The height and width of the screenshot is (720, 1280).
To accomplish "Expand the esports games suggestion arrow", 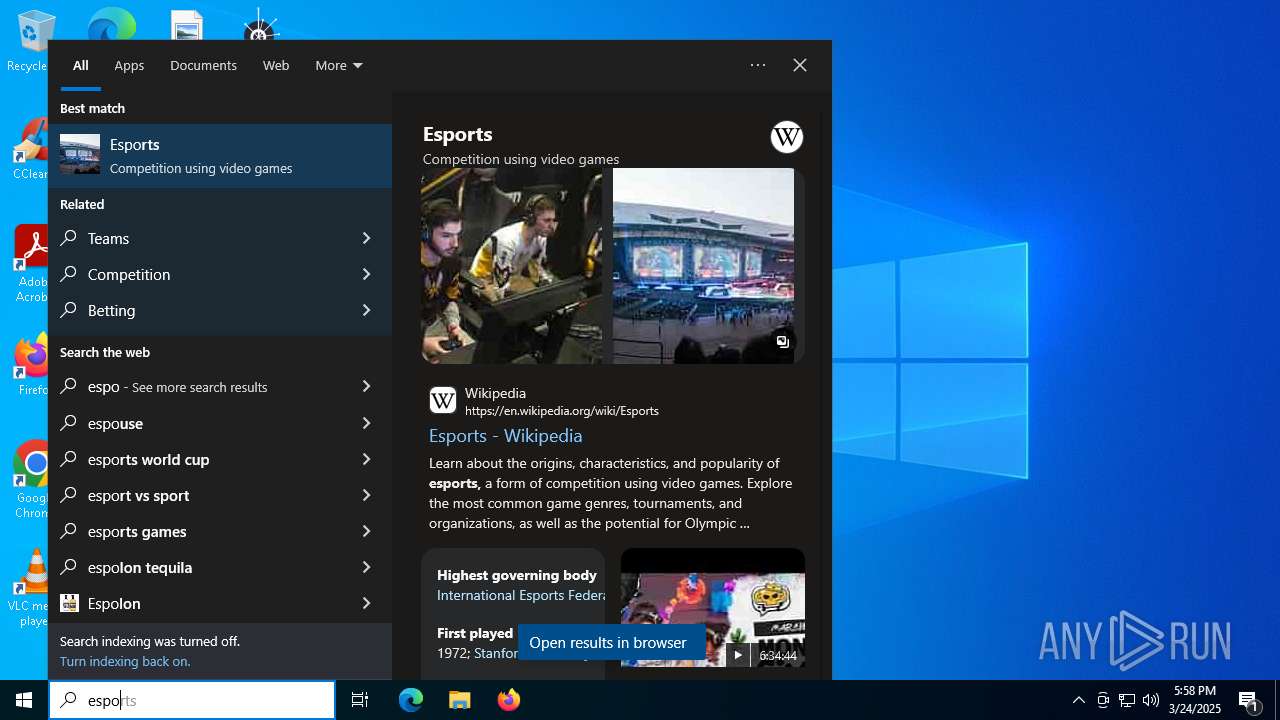I will click(x=366, y=531).
